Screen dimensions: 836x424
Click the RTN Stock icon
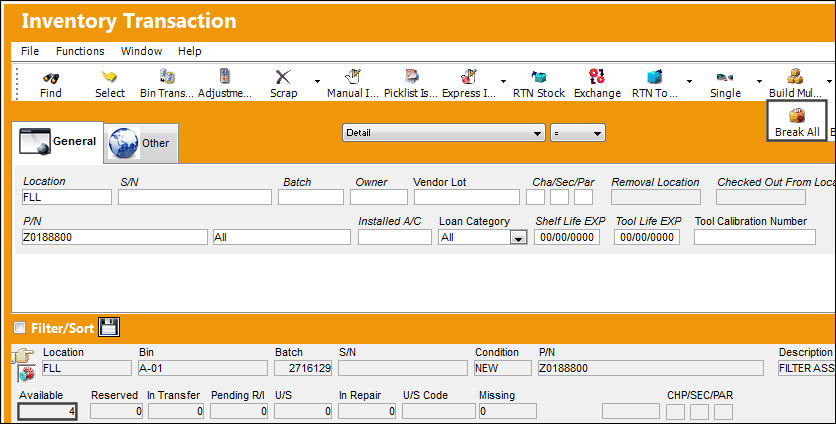[538, 77]
